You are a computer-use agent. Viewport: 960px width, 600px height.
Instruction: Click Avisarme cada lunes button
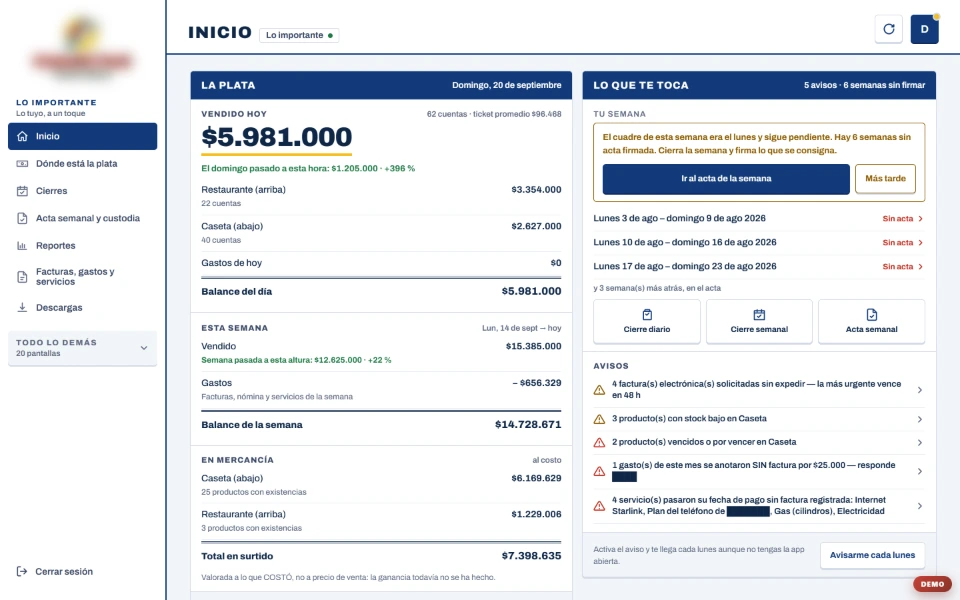(x=872, y=555)
